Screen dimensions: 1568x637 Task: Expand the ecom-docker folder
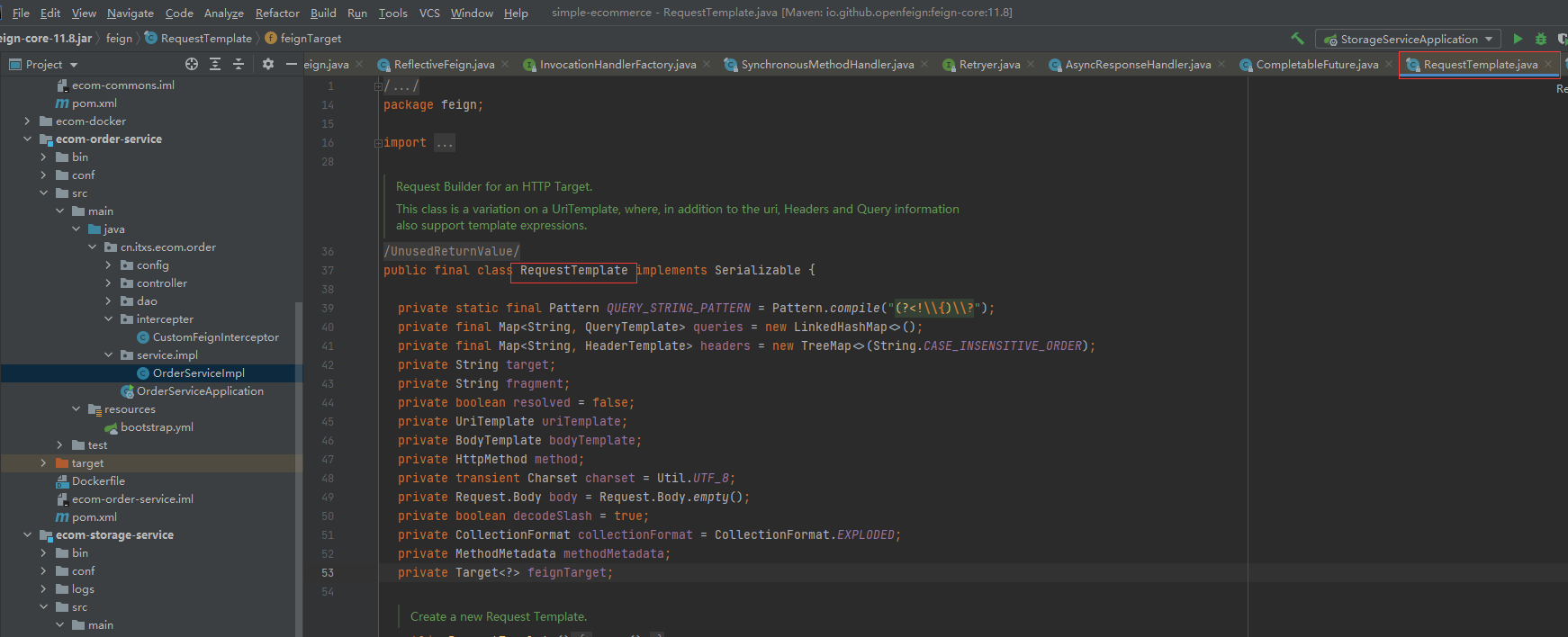(x=27, y=121)
